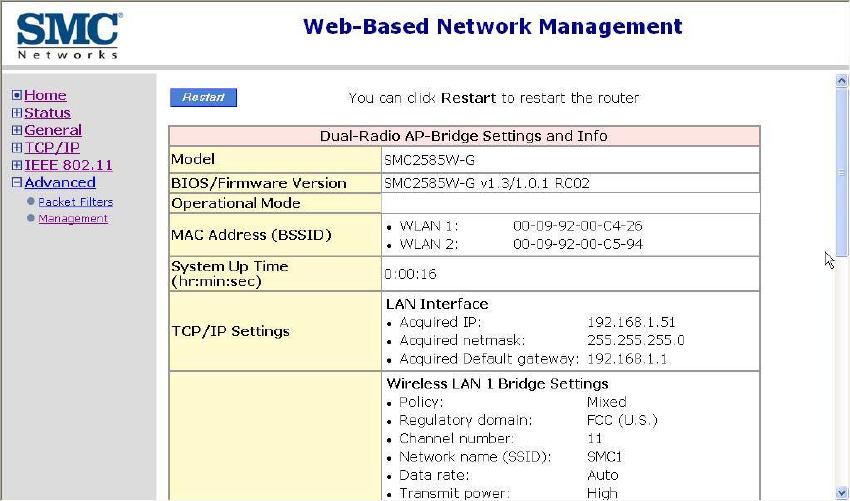
Task: Click the 'Operational Mode' row label
Action: (x=236, y=203)
